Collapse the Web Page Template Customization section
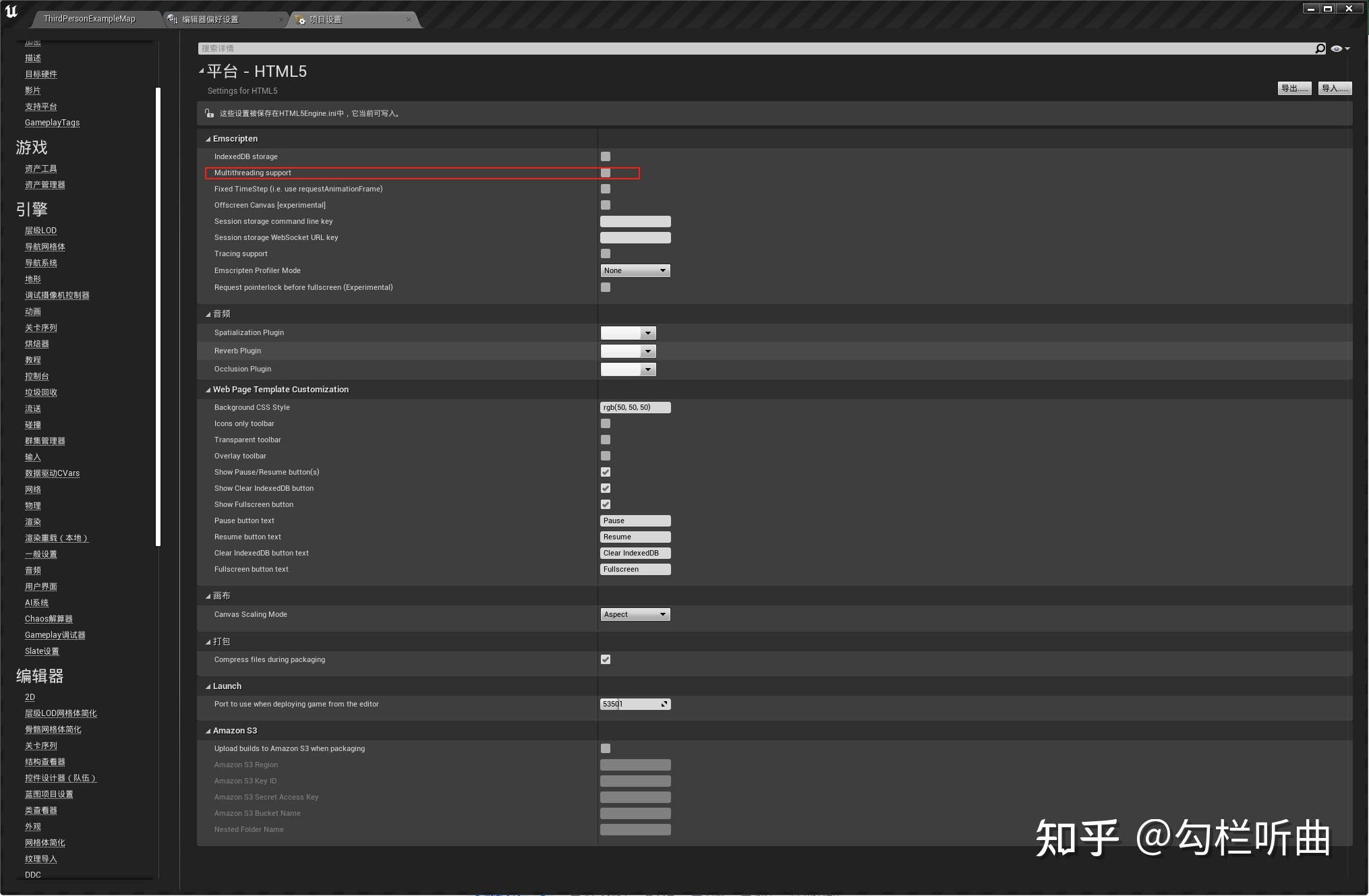Image resolution: width=1369 pixels, height=896 pixels. tap(208, 390)
